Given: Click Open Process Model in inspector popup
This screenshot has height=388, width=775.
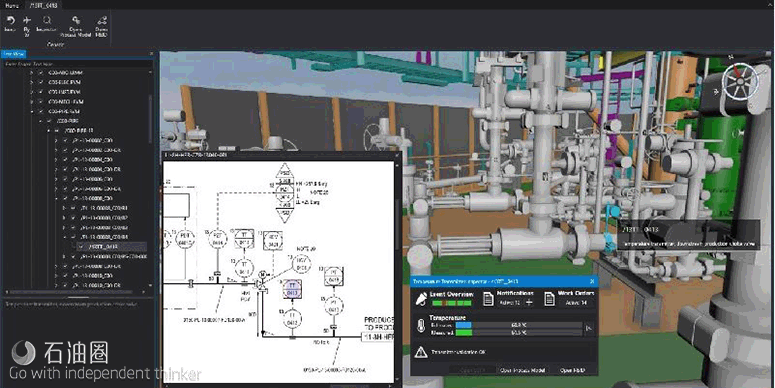Looking at the screenshot, I should click(x=522, y=370).
